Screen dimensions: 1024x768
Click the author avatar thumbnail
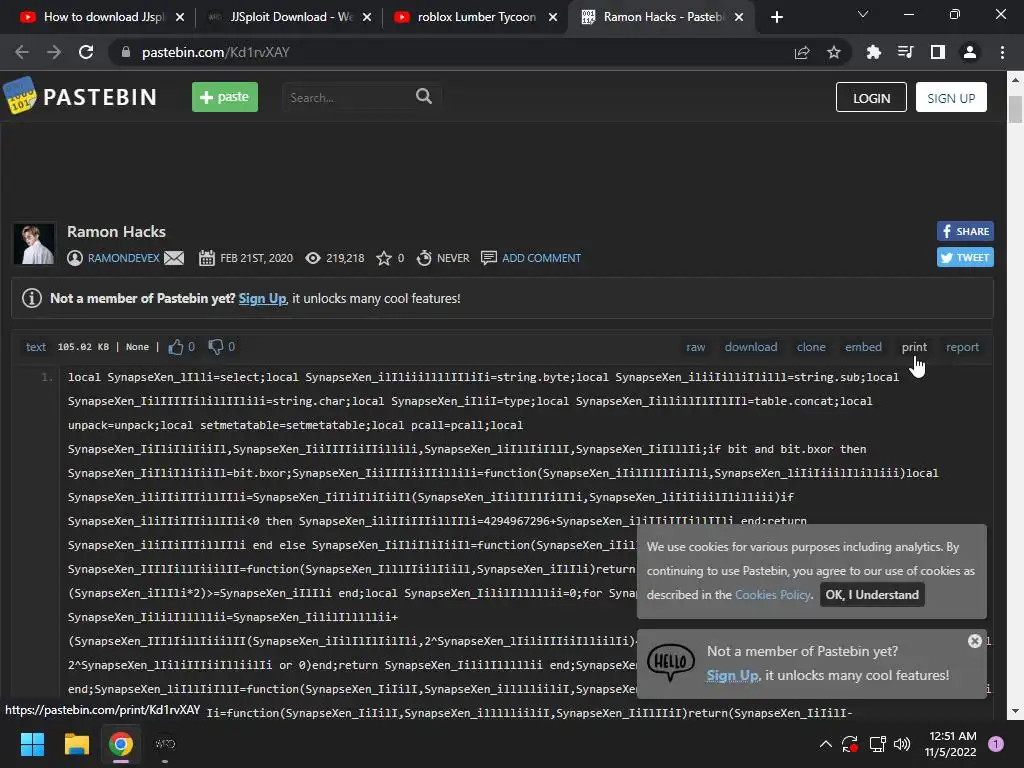[x=35, y=244]
